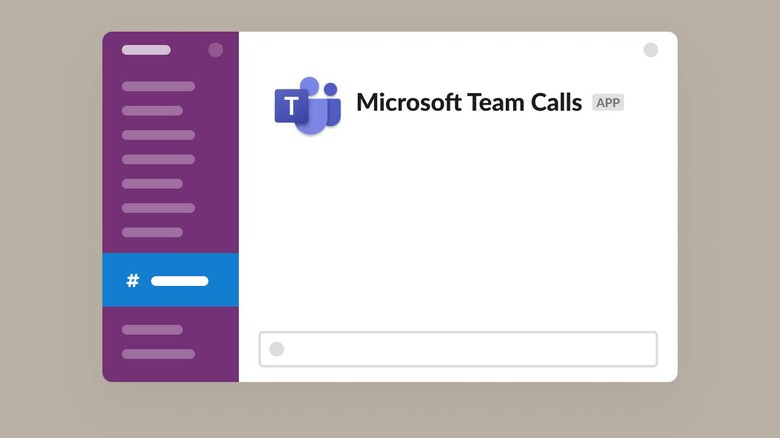Click the gray circle inside message box
The width and height of the screenshot is (780, 438).
[277, 349]
